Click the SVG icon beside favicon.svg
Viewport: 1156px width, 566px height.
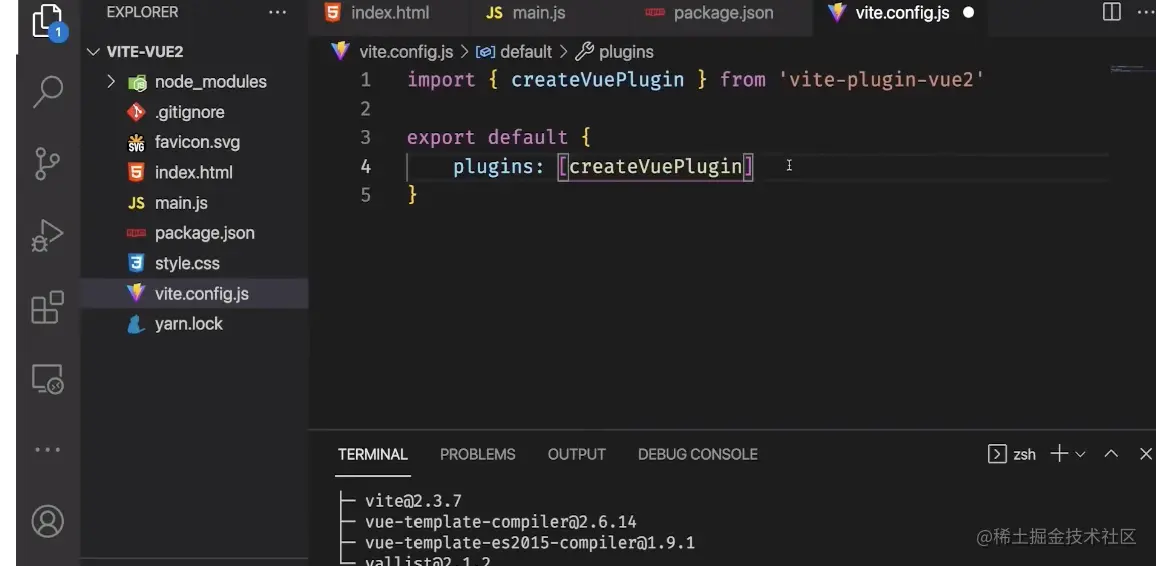point(136,142)
